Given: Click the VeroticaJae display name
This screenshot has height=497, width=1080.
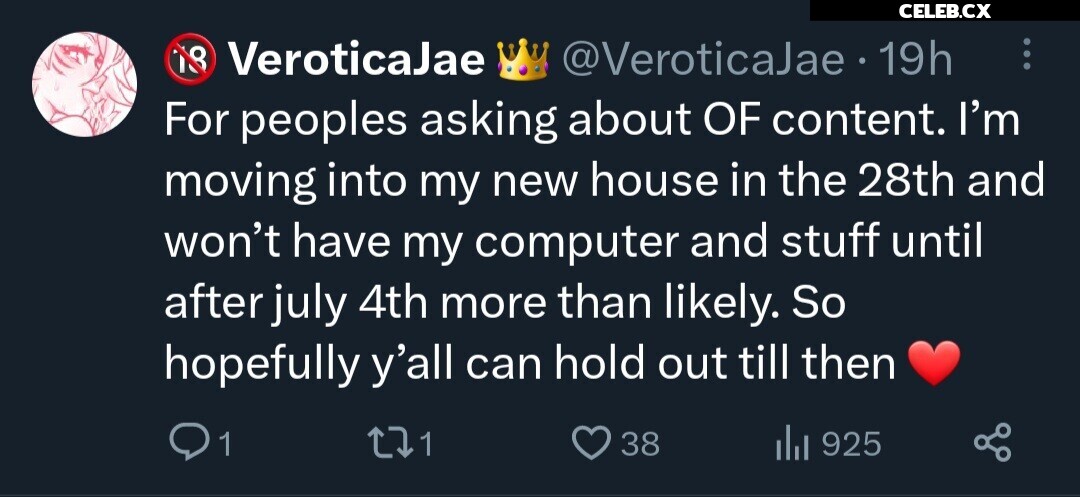Looking at the screenshot, I should 357,62.
